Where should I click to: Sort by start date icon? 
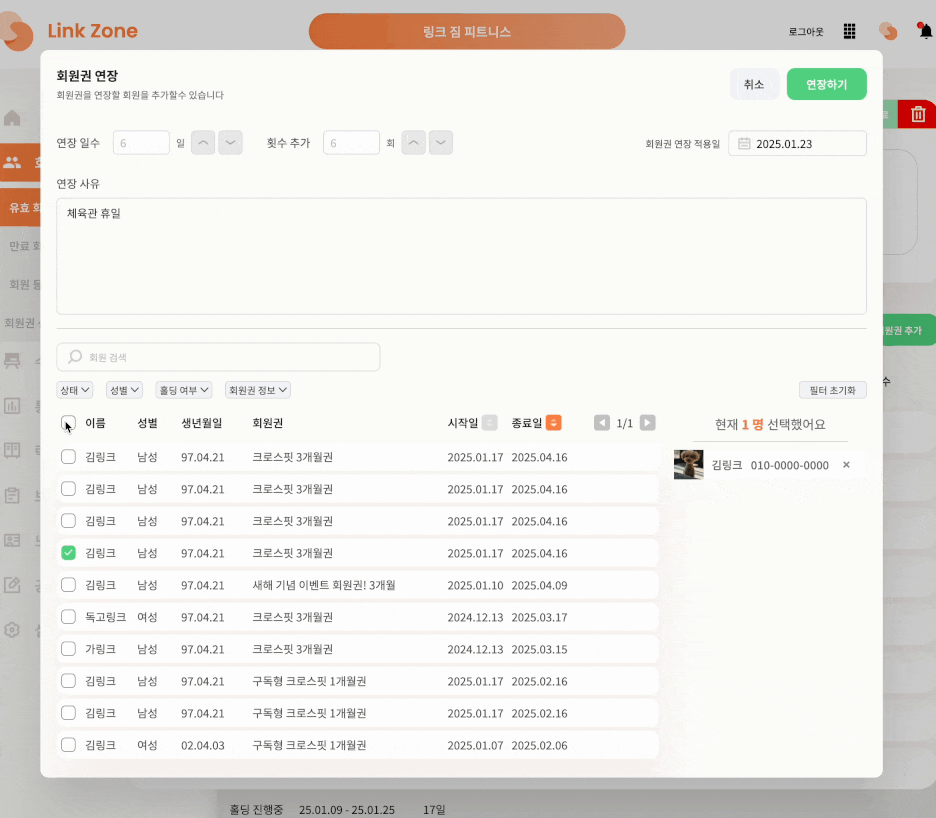click(x=489, y=423)
